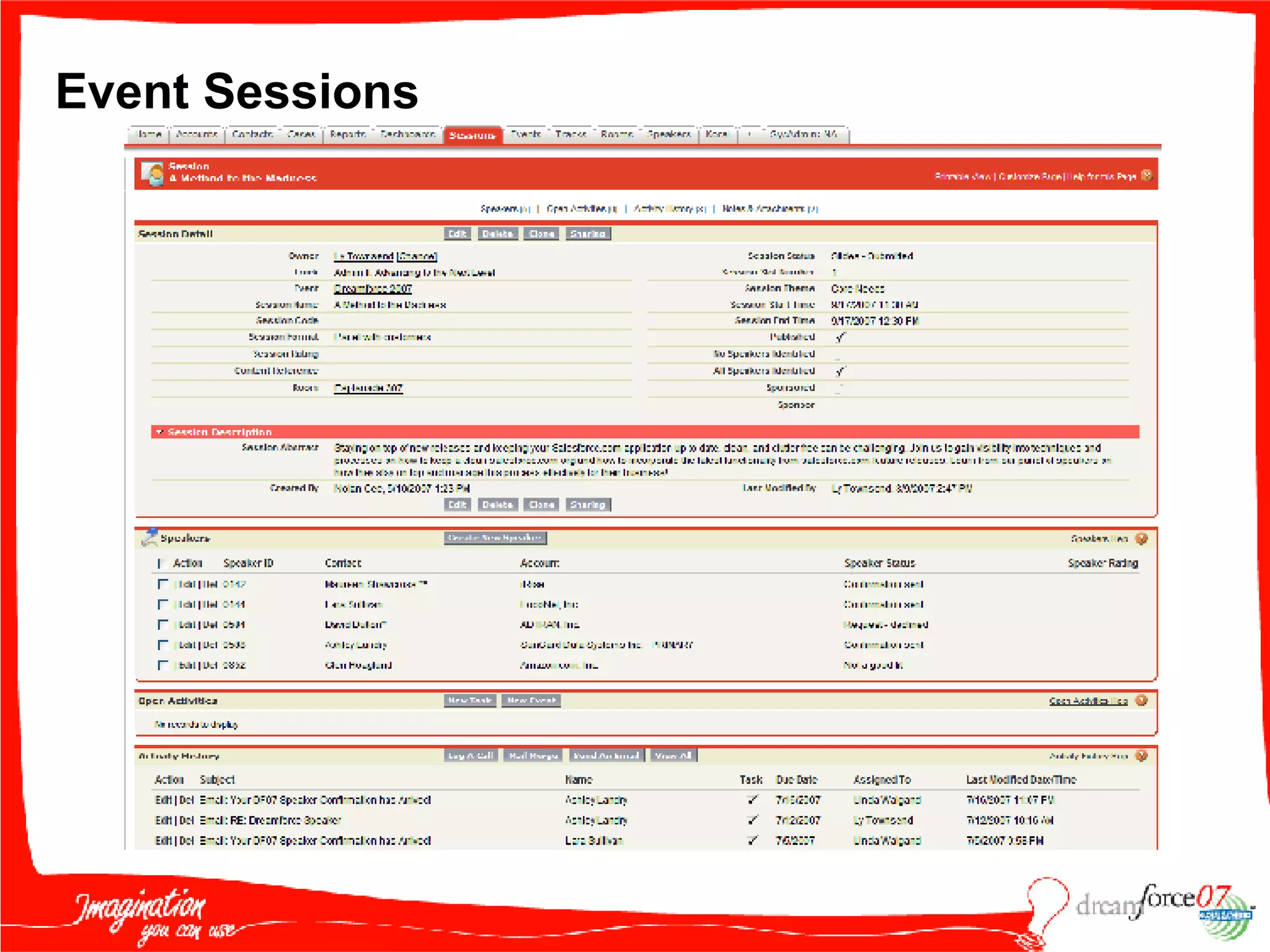Check the box for David Dutton's row
Screen dimensions: 1270x952
[x=162, y=625]
